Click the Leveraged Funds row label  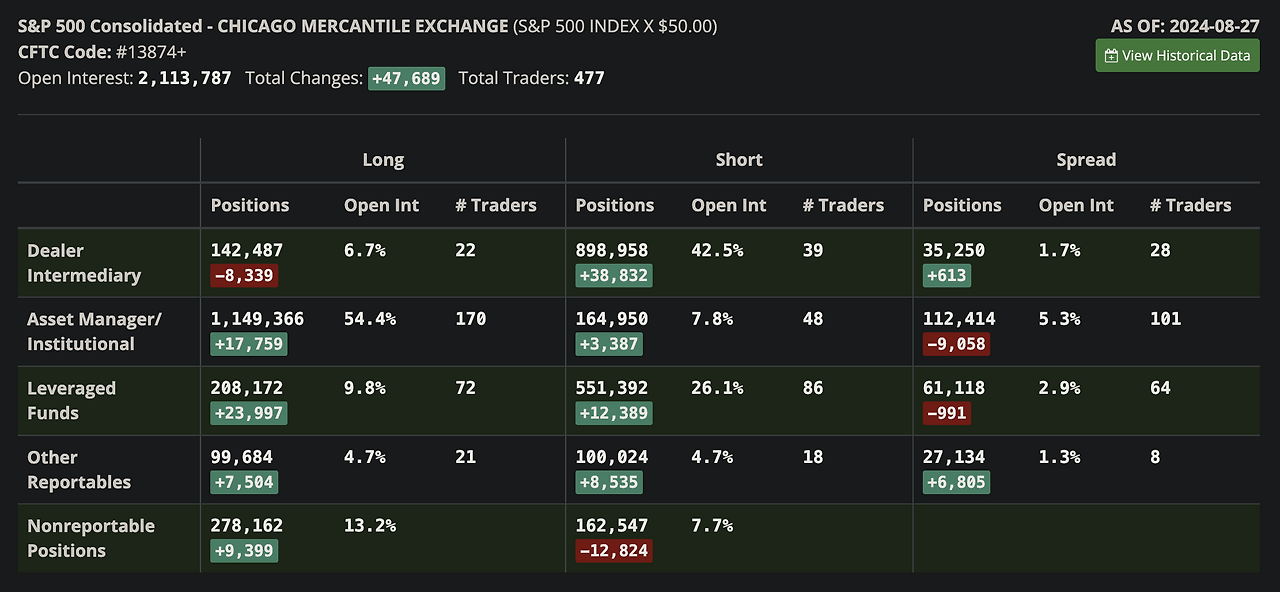72,401
